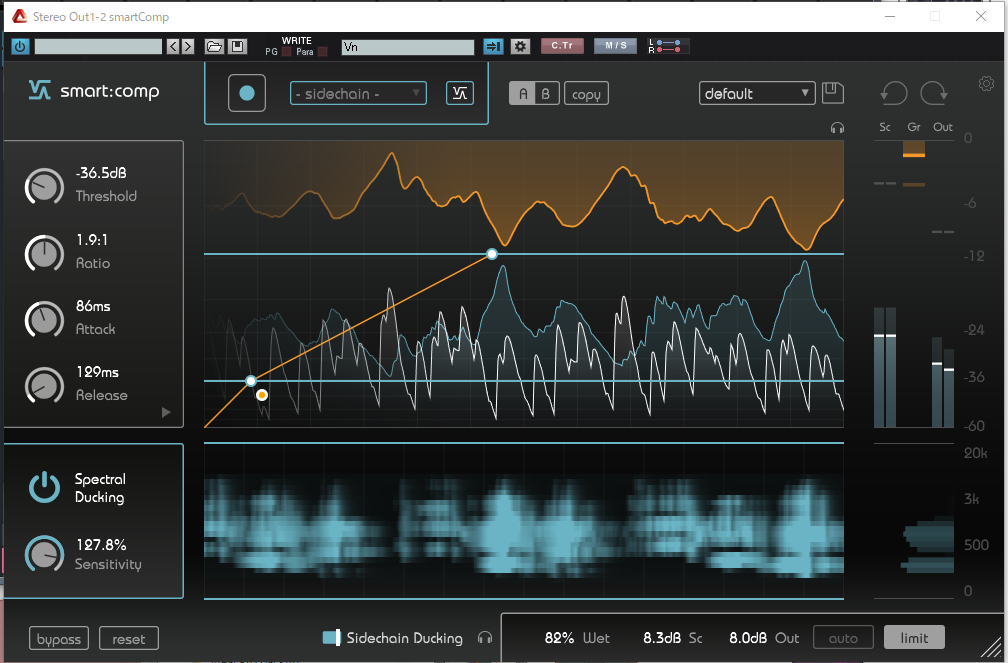
Task: Load the next preset with the right arrow
Action: tap(188, 46)
